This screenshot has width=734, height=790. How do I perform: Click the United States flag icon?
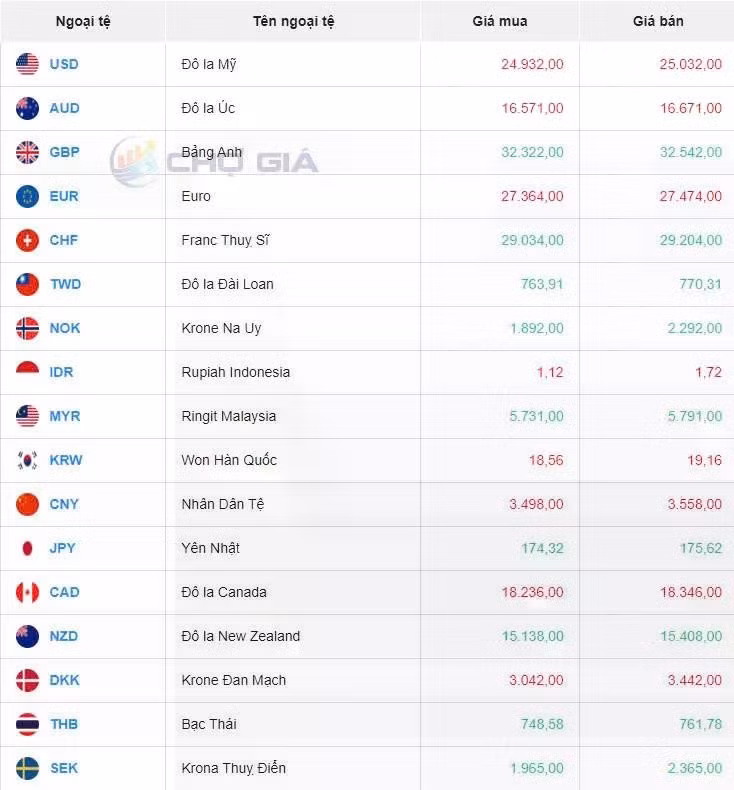[27, 64]
